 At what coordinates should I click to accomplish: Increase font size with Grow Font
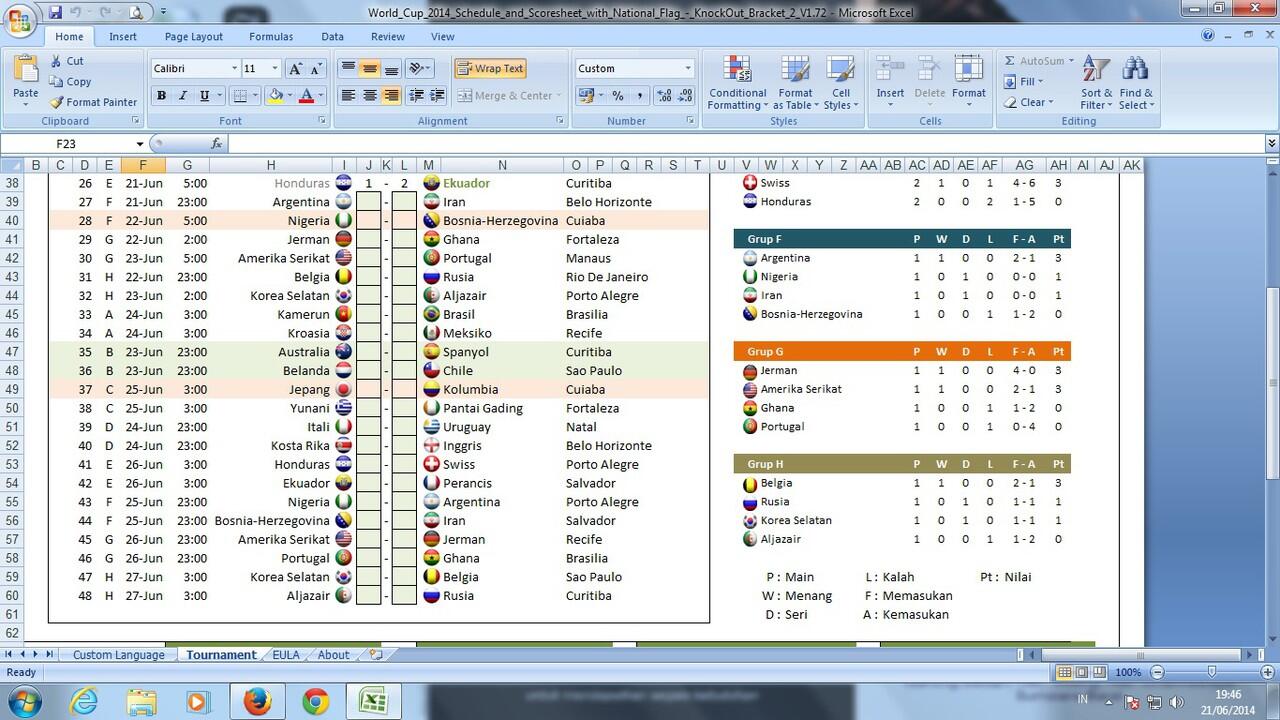click(295, 69)
